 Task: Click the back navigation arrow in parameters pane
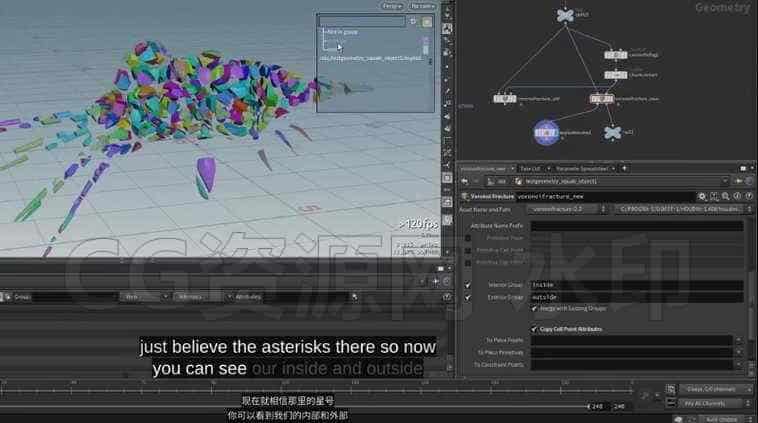click(x=465, y=181)
